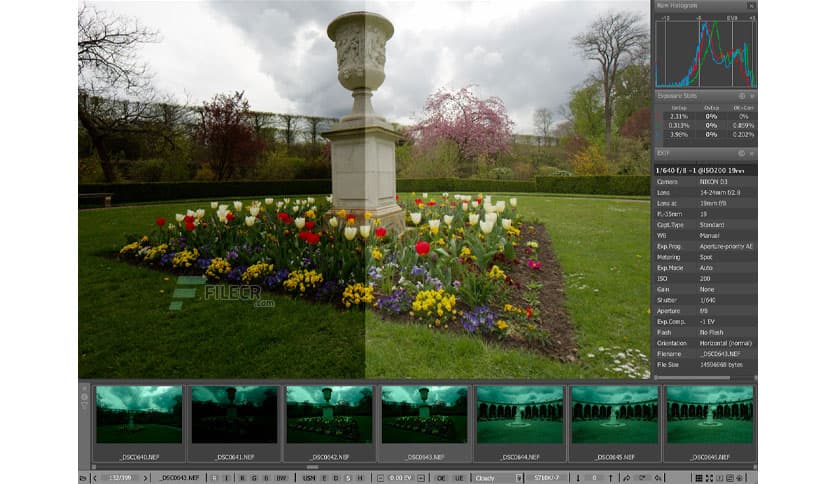
Task: Click the 5710K/-7 color temperature field
Action: coord(546,478)
